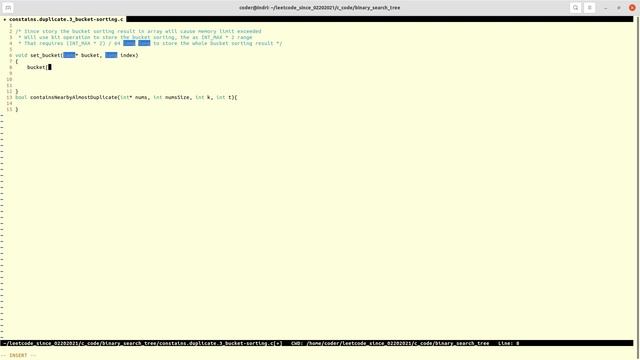The image size is (640, 360).
Task: Click line number 10 in the gutter
Action: [9, 79]
